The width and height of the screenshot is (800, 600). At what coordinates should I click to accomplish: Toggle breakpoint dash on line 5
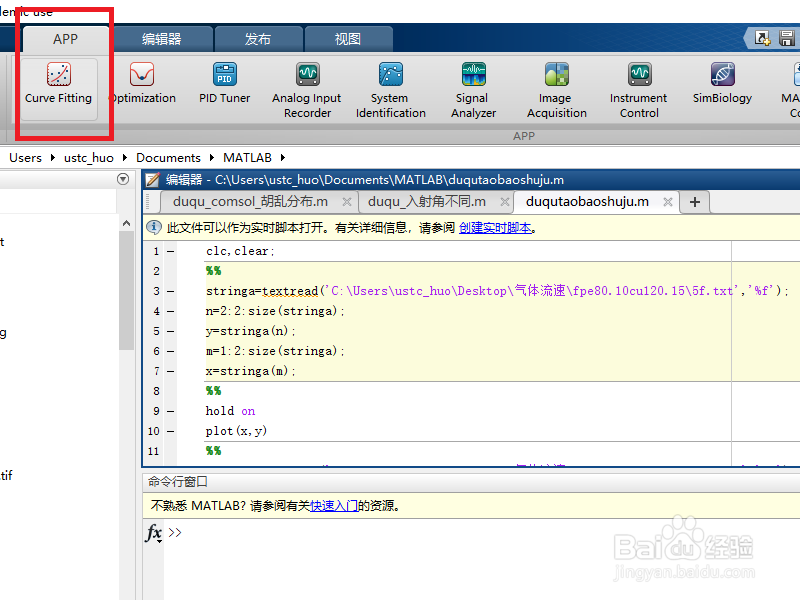coord(170,331)
